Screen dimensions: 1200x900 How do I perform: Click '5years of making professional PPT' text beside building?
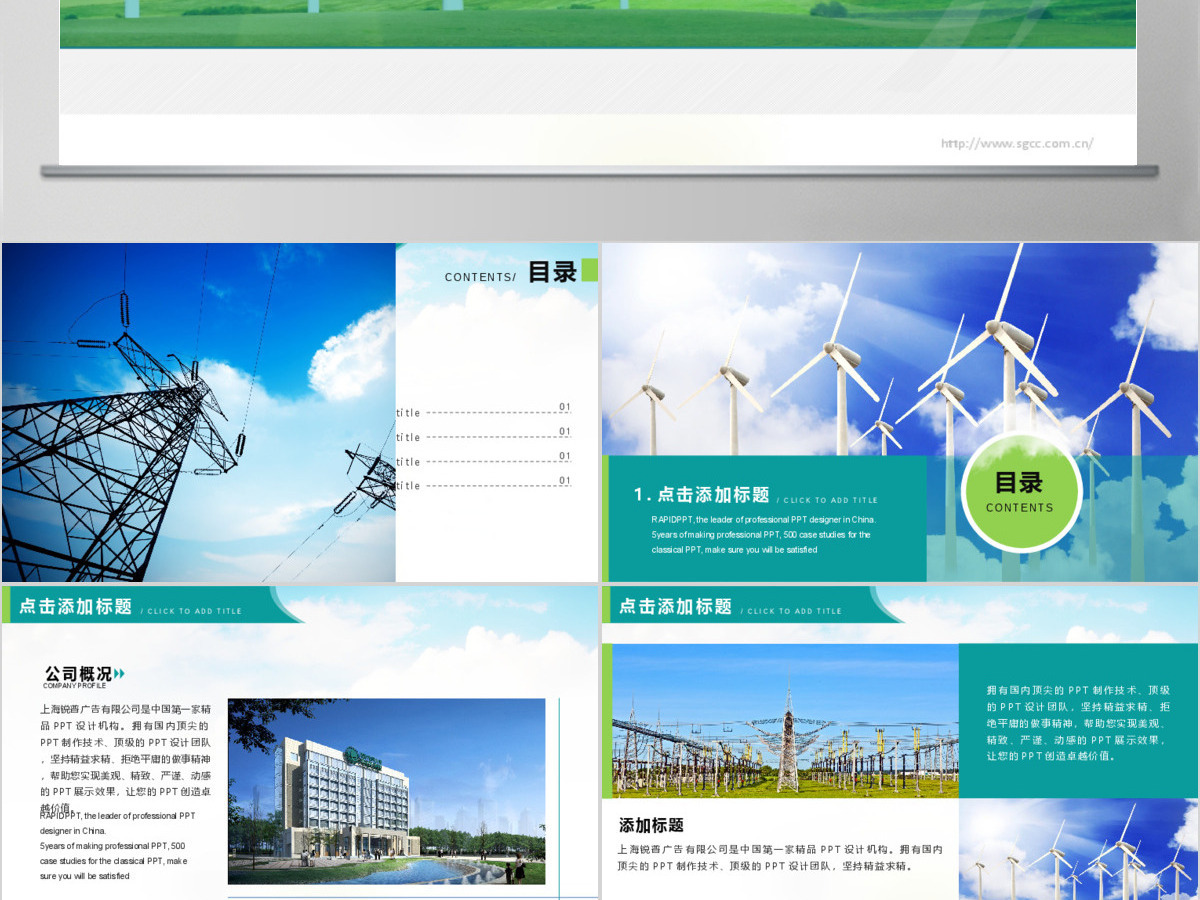tap(114, 860)
